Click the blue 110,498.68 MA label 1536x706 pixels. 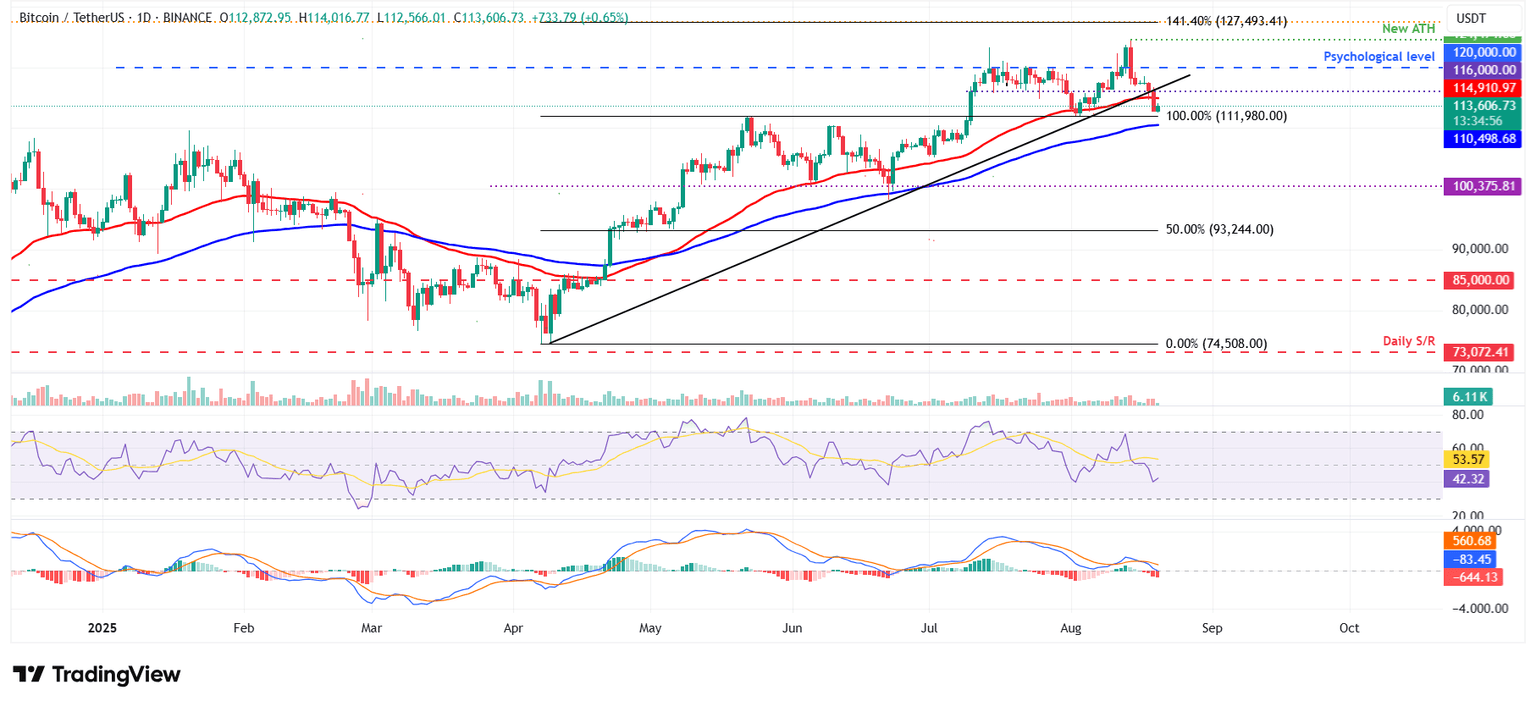coord(1483,139)
